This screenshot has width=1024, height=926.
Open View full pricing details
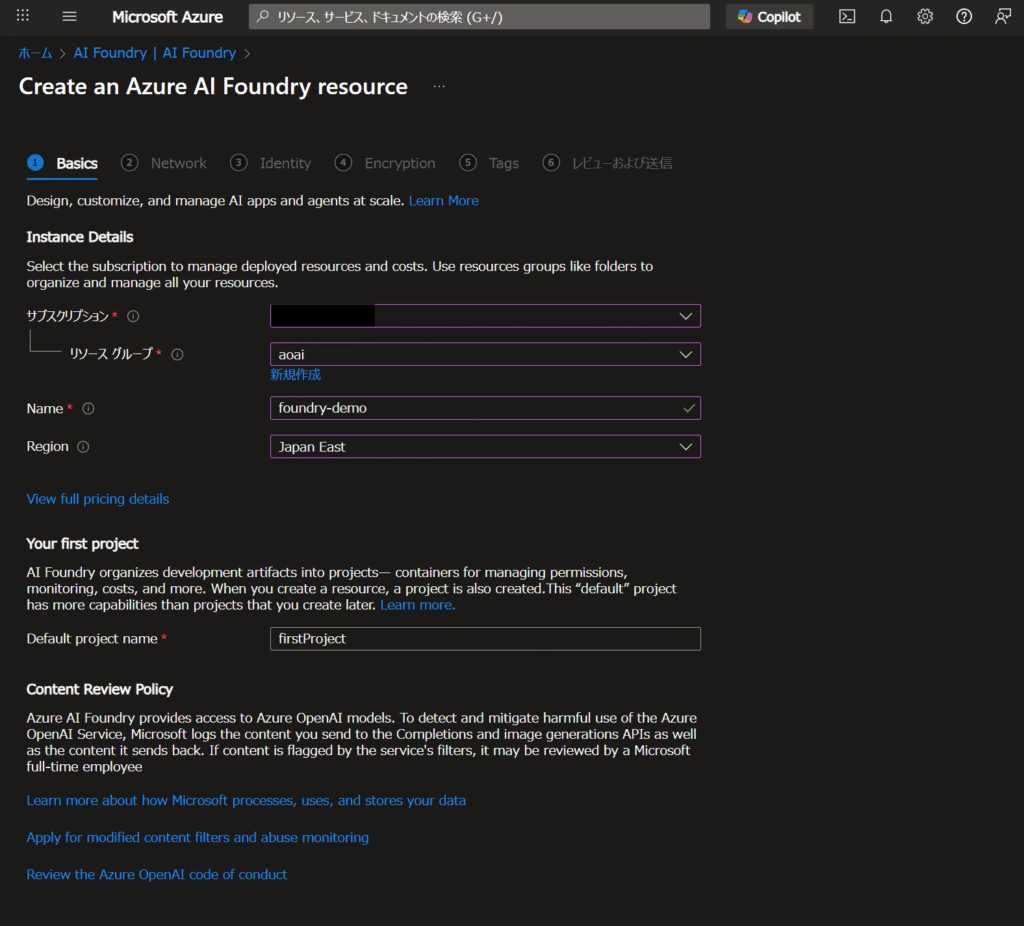(98, 499)
